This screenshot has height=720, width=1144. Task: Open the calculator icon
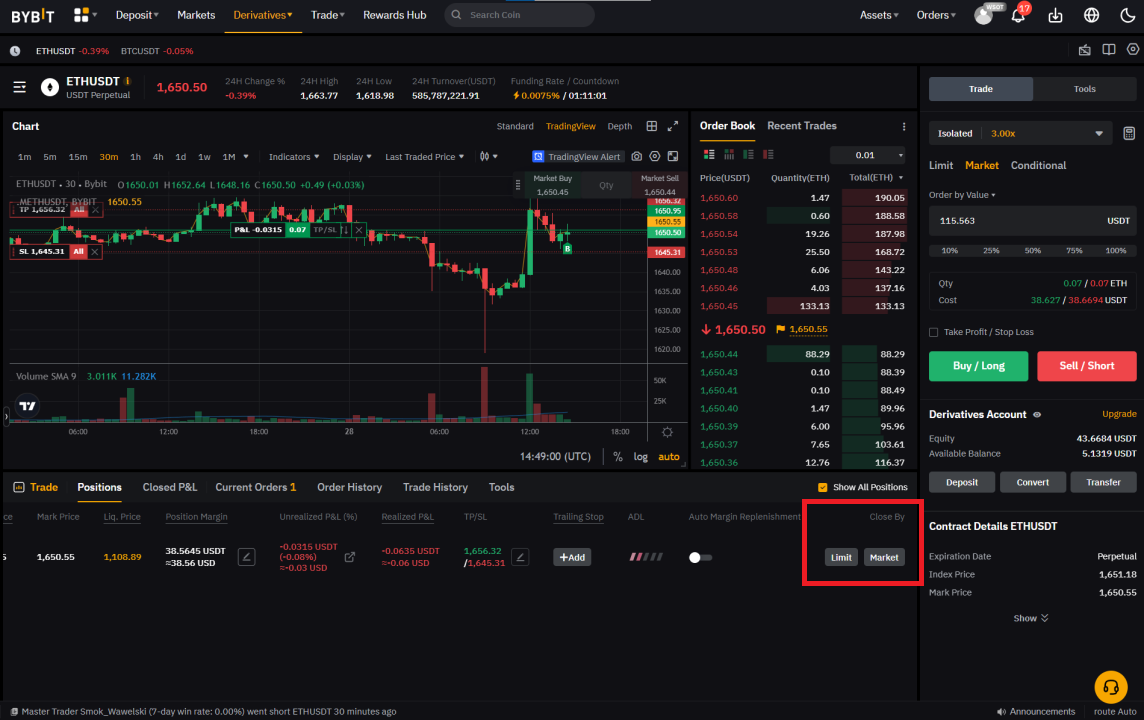pos(1129,133)
